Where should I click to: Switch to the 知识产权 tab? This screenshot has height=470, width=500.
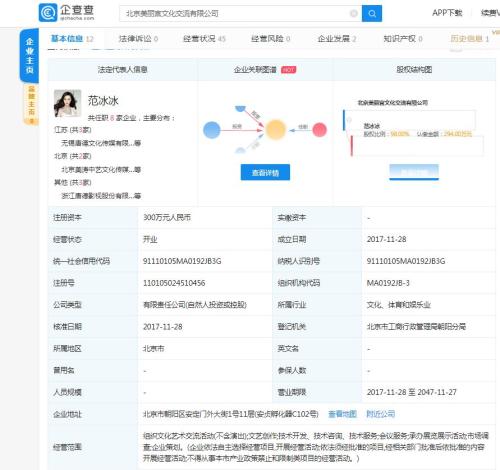[x=403, y=39]
